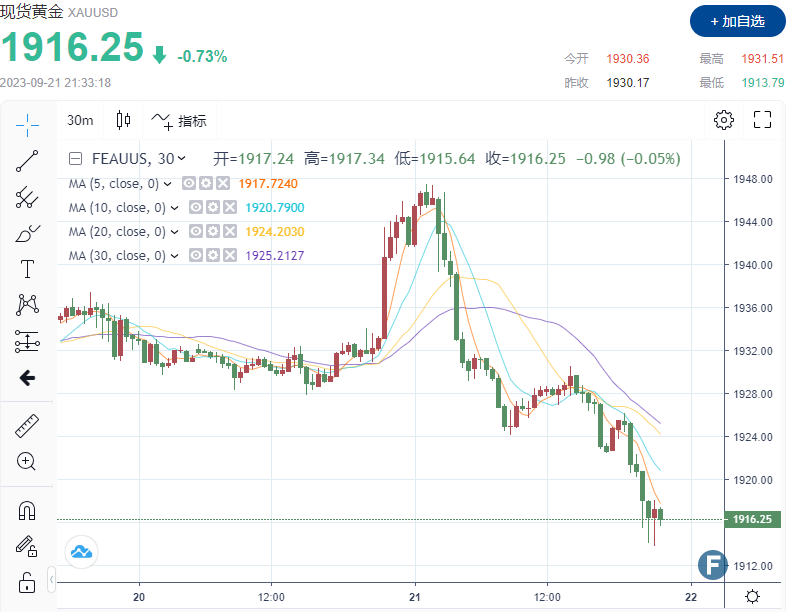Expand MA (10, close, 0) dropdown arrow
The image size is (794, 612).
pos(175,208)
